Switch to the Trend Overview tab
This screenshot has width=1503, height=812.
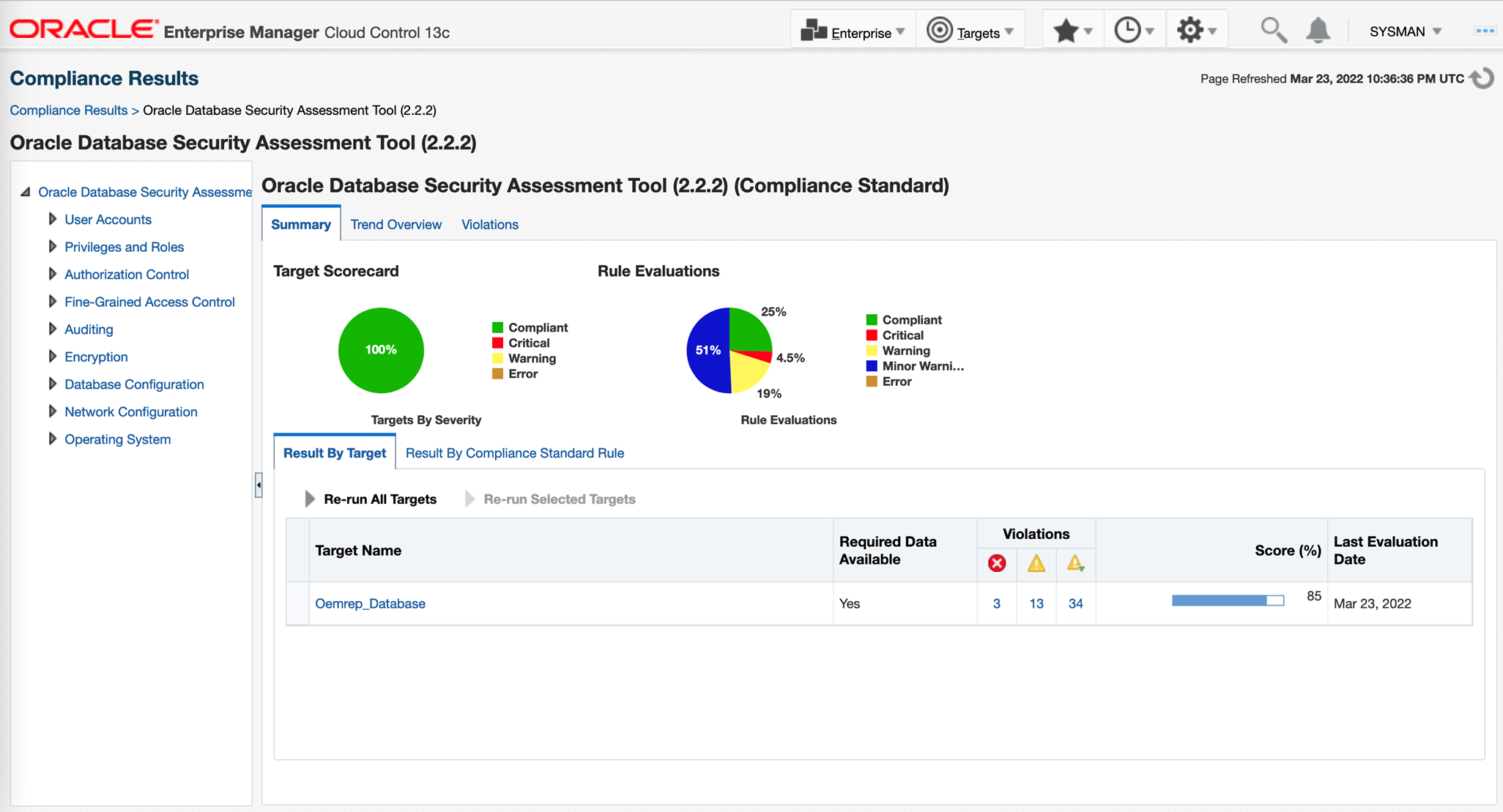pyautogui.click(x=396, y=225)
